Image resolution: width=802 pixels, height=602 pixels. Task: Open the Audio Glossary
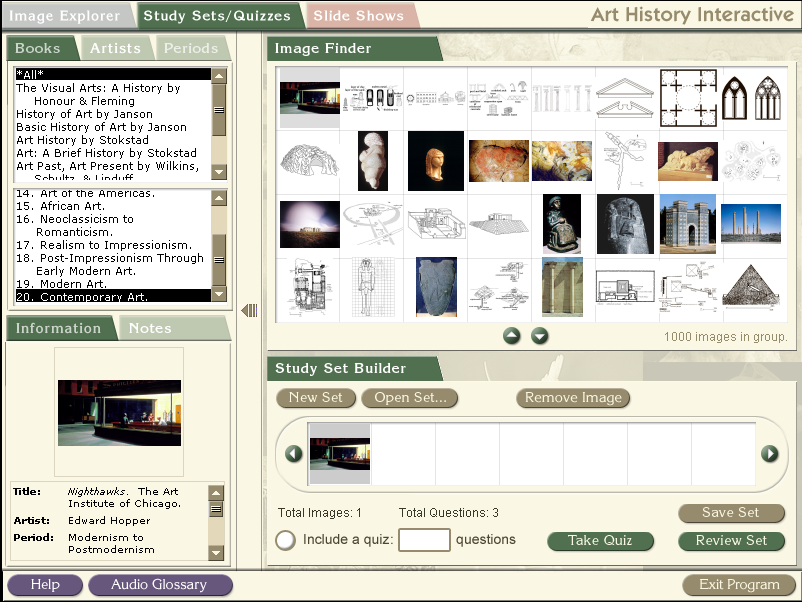(x=160, y=585)
